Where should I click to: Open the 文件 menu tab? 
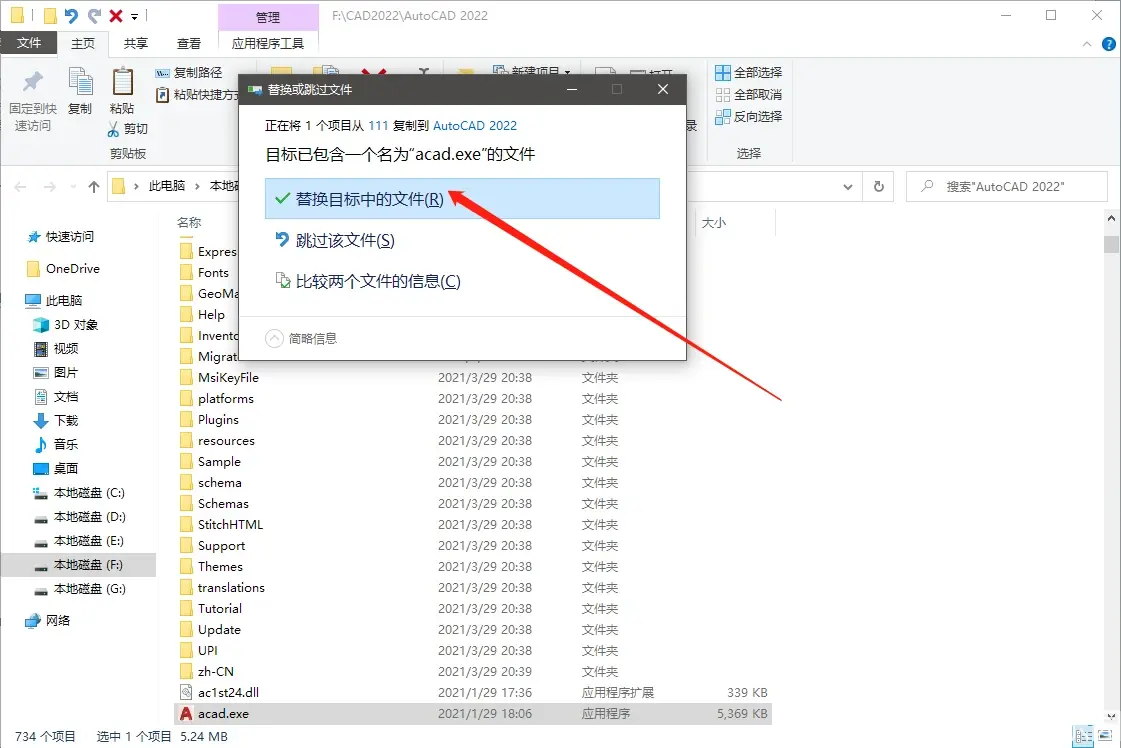(x=29, y=43)
